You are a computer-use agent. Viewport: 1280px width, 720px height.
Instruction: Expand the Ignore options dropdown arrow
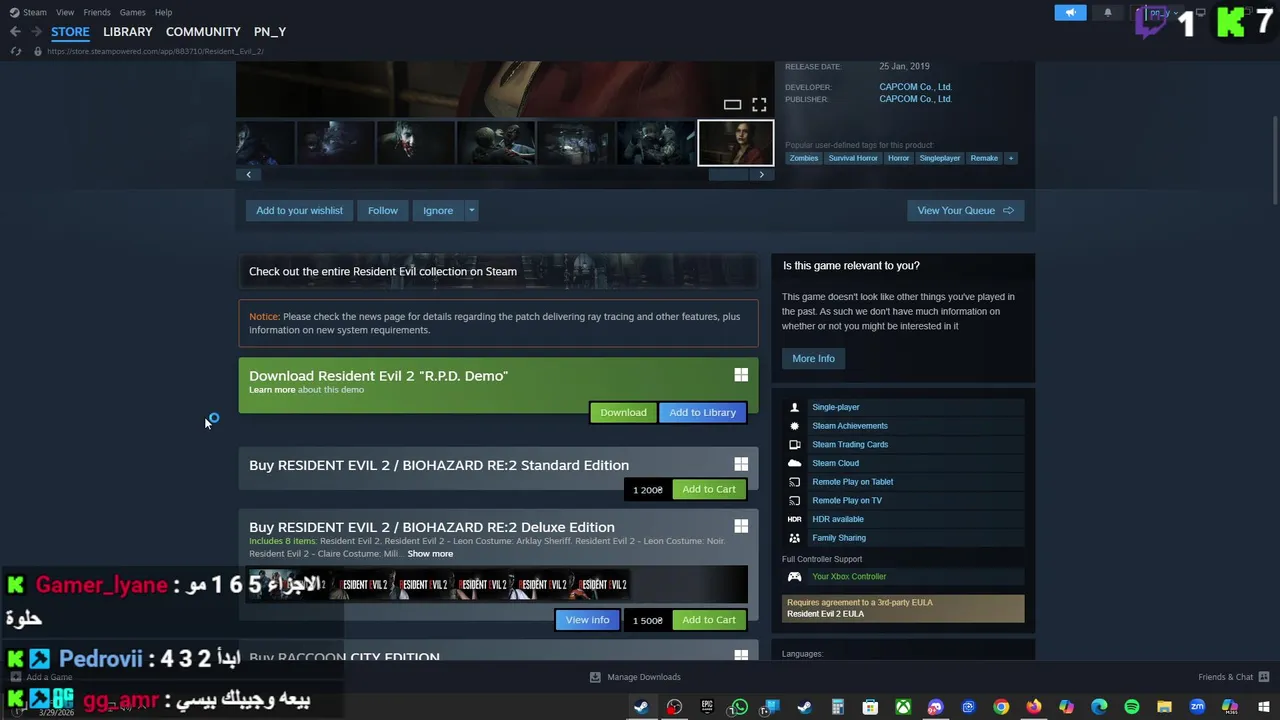click(x=471, y=210)
